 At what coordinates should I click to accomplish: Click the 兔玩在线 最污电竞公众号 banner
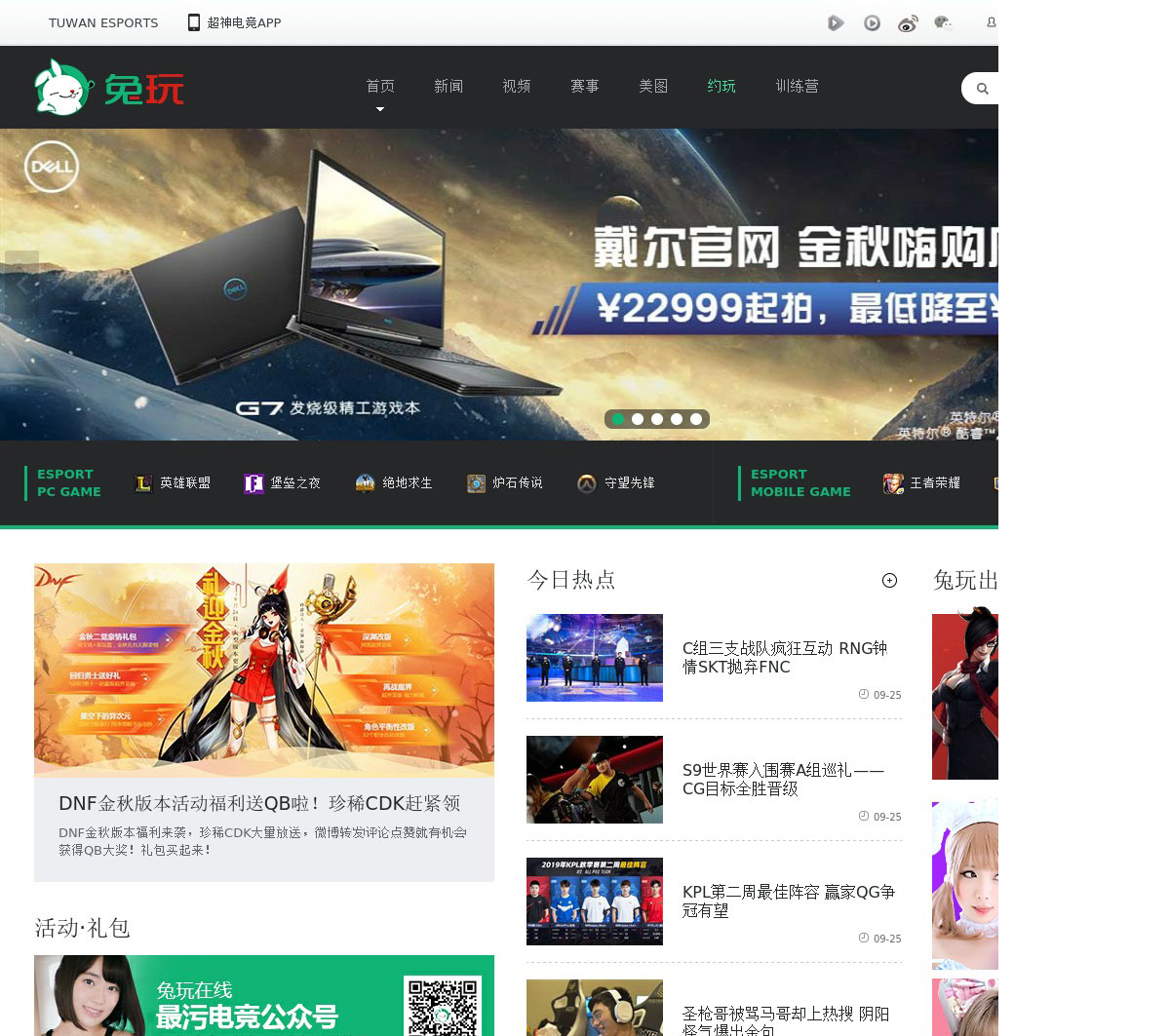[264, 996]
